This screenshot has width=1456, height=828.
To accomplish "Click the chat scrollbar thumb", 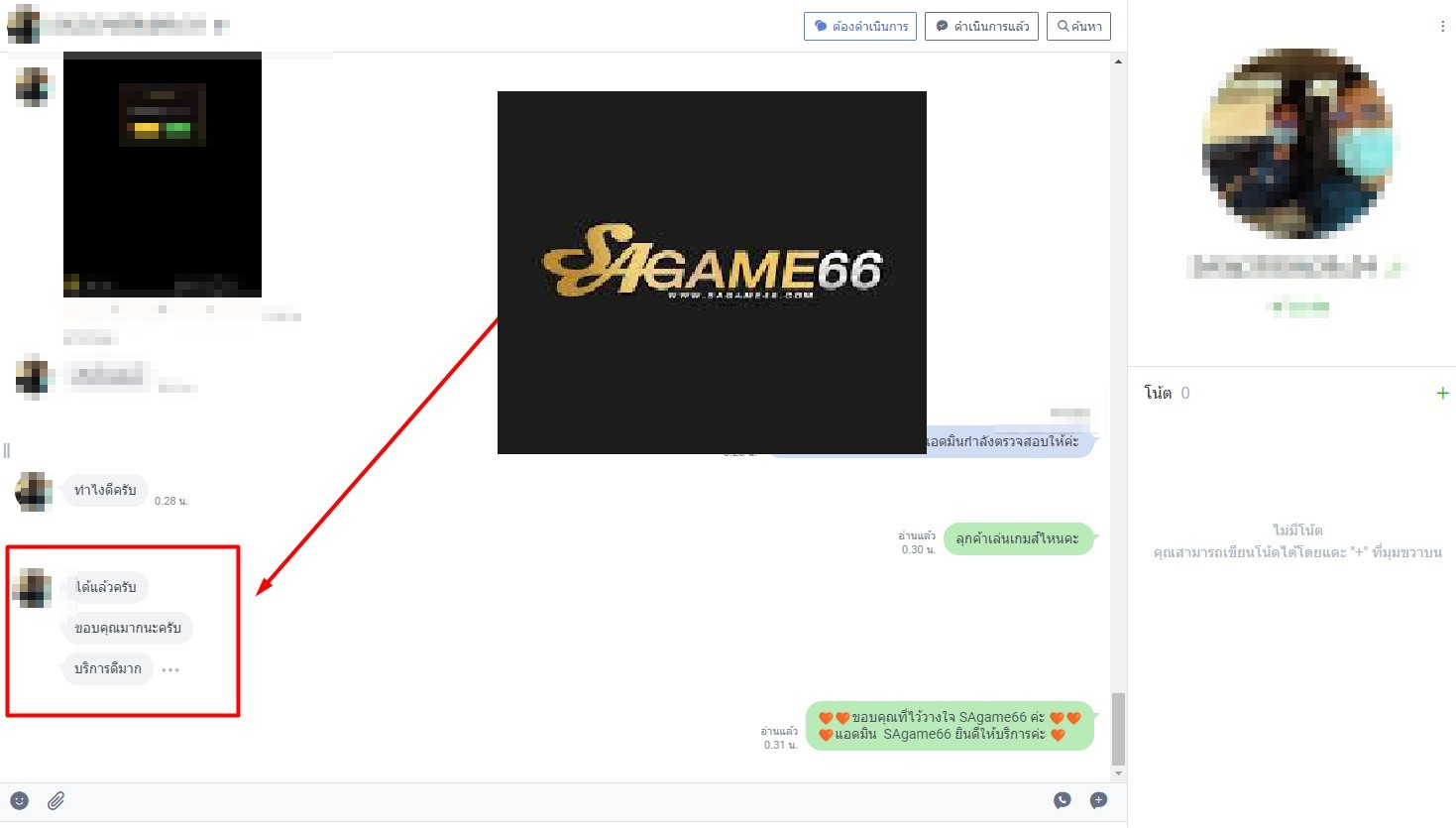I will click(x=1119, y=729).
